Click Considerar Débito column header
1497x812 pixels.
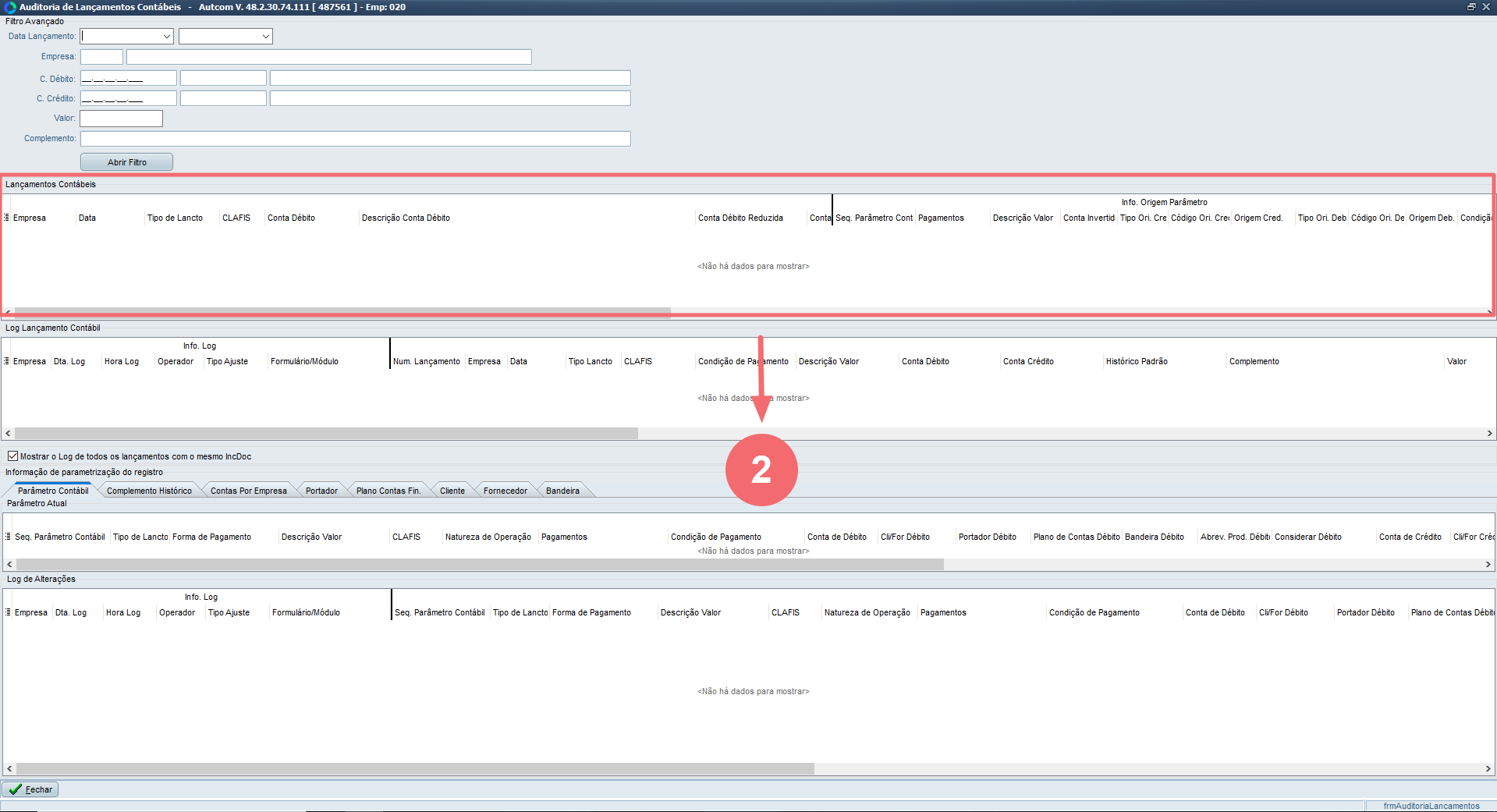click(1323, 537)
